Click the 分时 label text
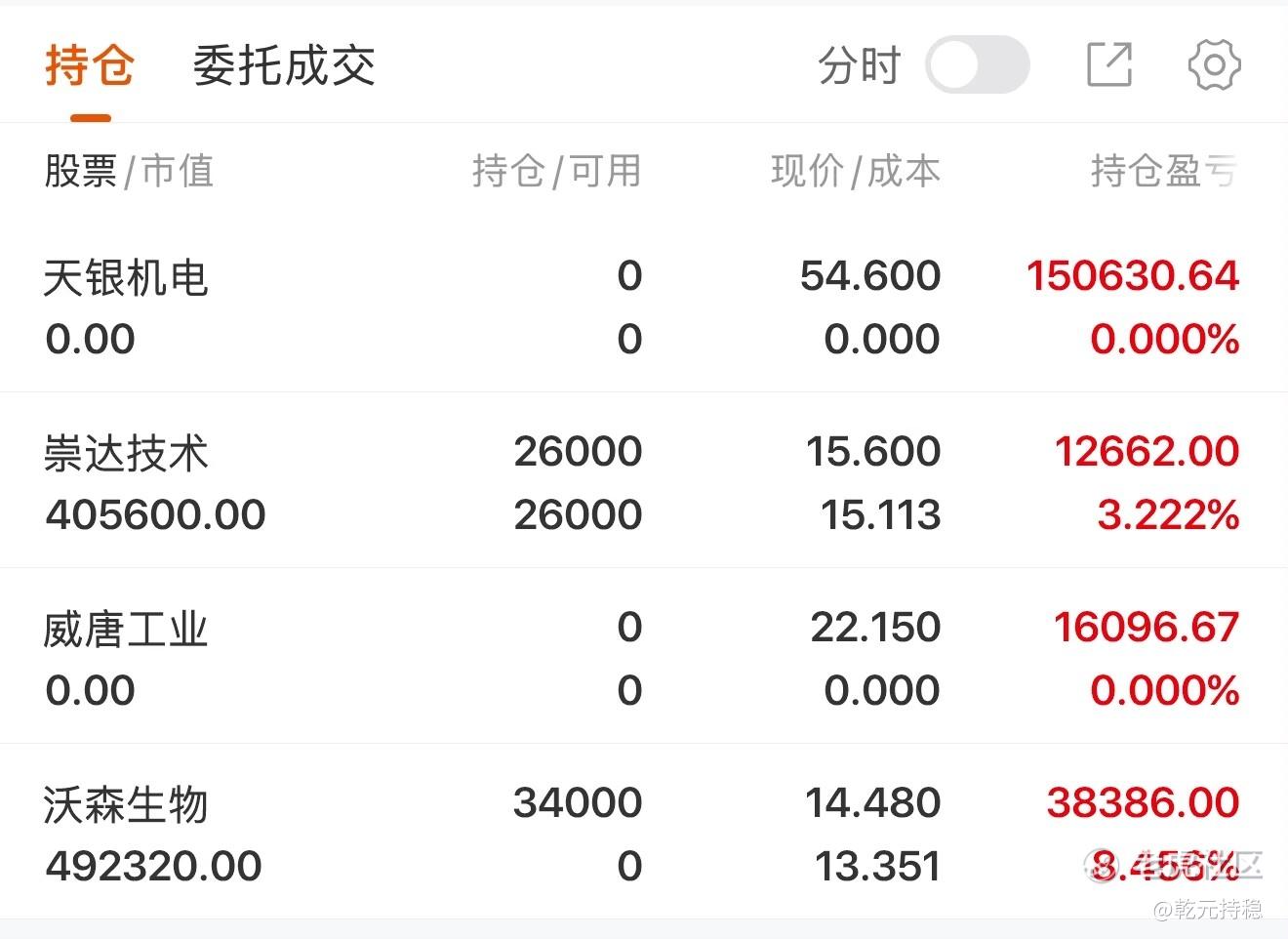Viewport: 1288px width, 939px height. 859,66
